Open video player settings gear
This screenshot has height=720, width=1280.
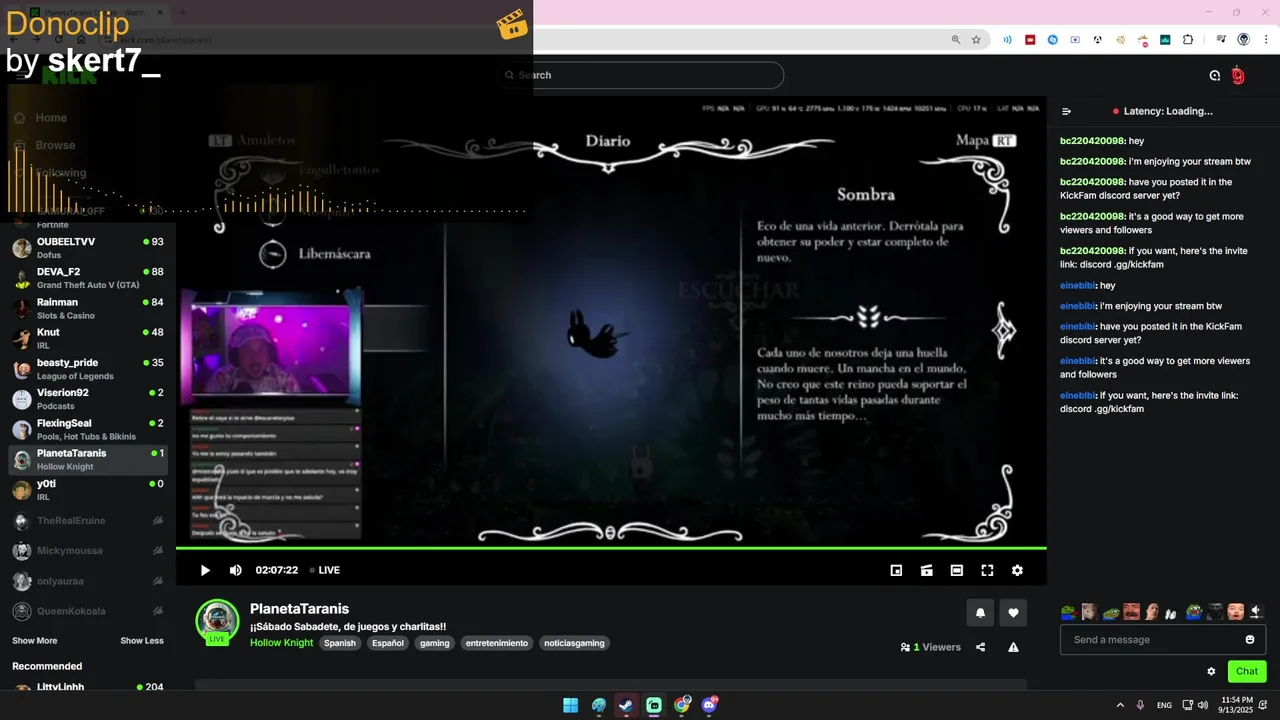click(1017, 570)
